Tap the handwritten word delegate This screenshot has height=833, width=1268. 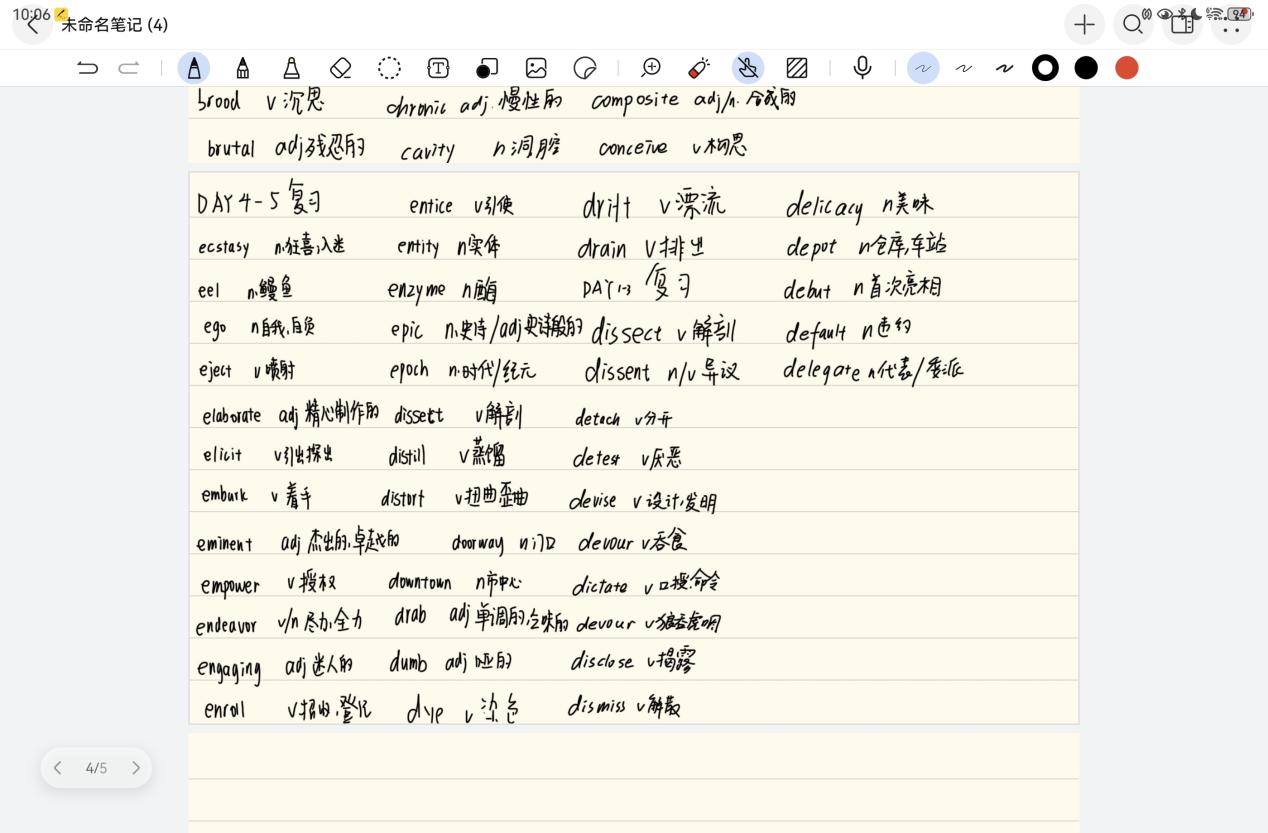[821, 370]
